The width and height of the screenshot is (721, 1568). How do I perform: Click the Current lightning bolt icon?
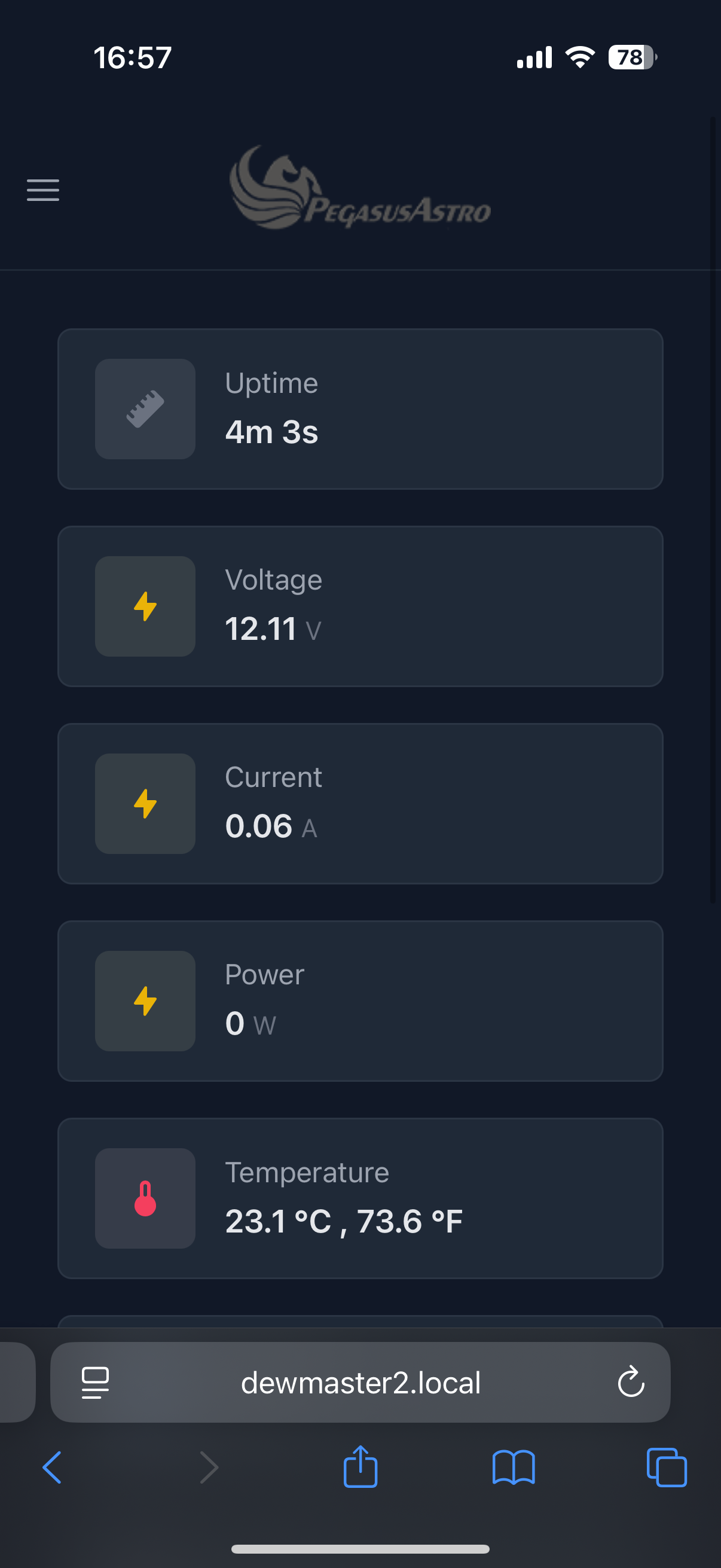[x=145, y=804]
